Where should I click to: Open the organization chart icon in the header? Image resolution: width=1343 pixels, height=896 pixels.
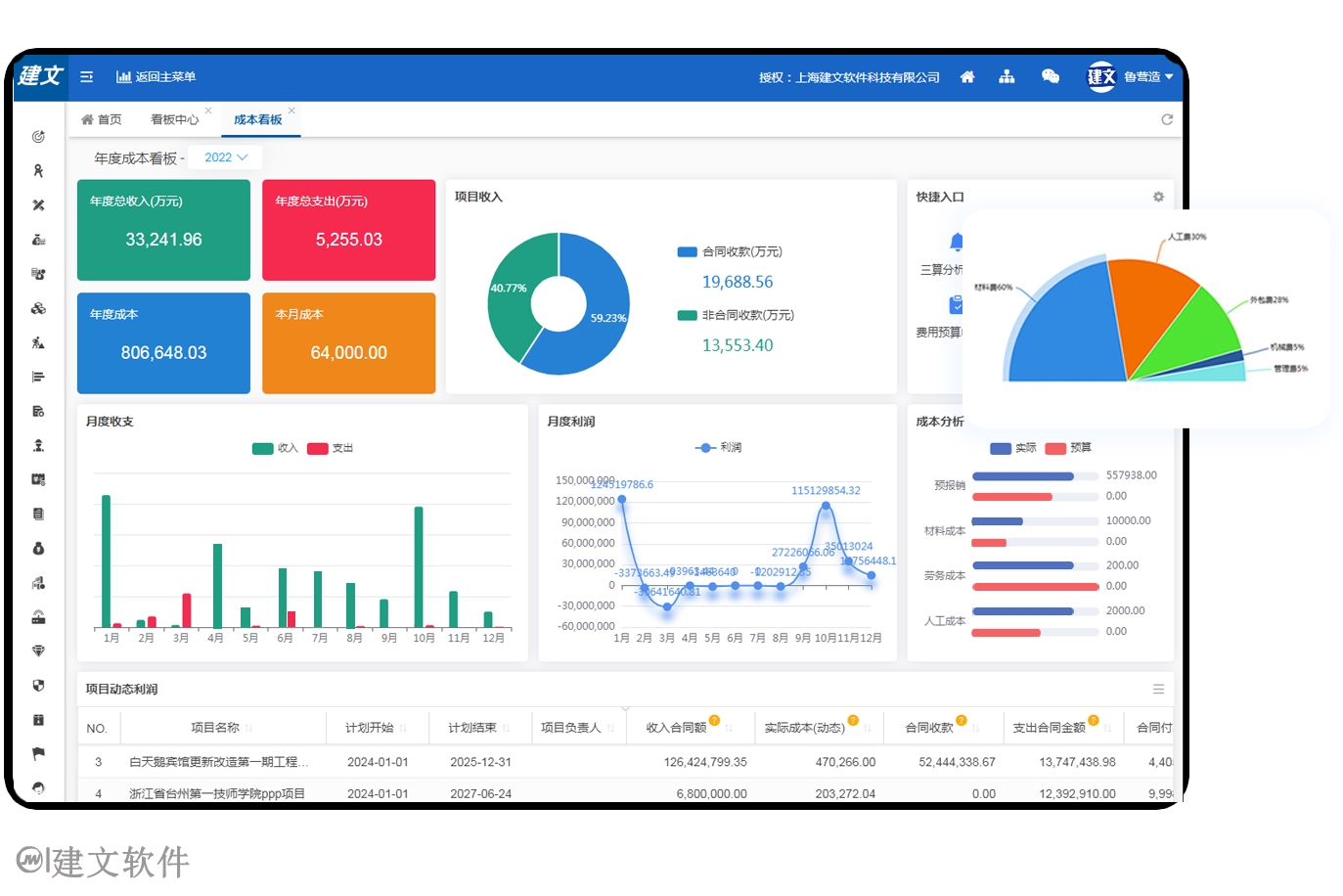point(1007,76)
